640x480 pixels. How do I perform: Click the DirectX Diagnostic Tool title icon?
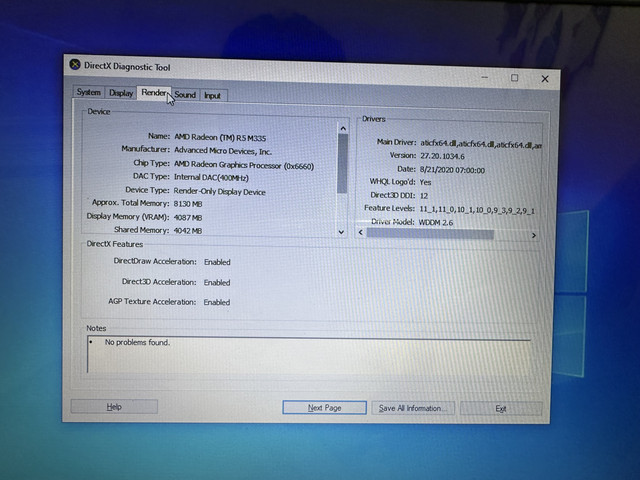[75, 64]
